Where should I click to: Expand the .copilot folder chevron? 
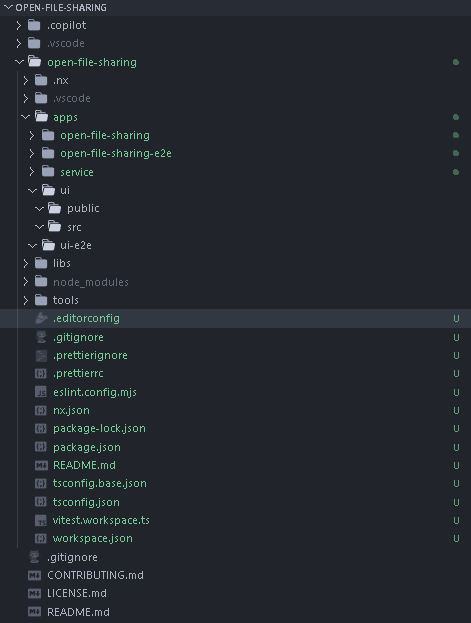[x=19, y=25]
